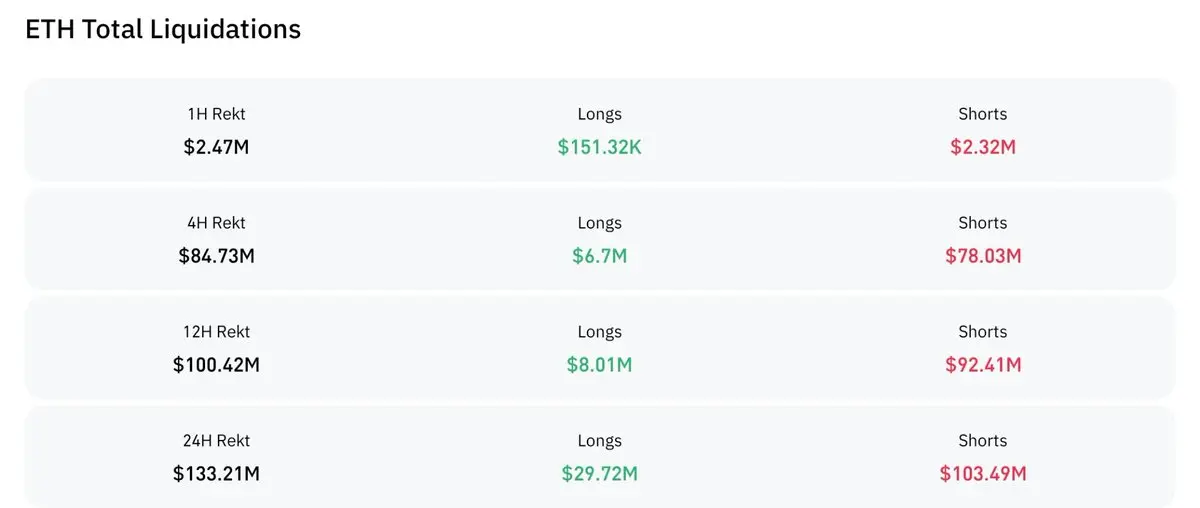
Task: Click the $133.21M 24H Rekt total
Action: [x=216, y=474]
